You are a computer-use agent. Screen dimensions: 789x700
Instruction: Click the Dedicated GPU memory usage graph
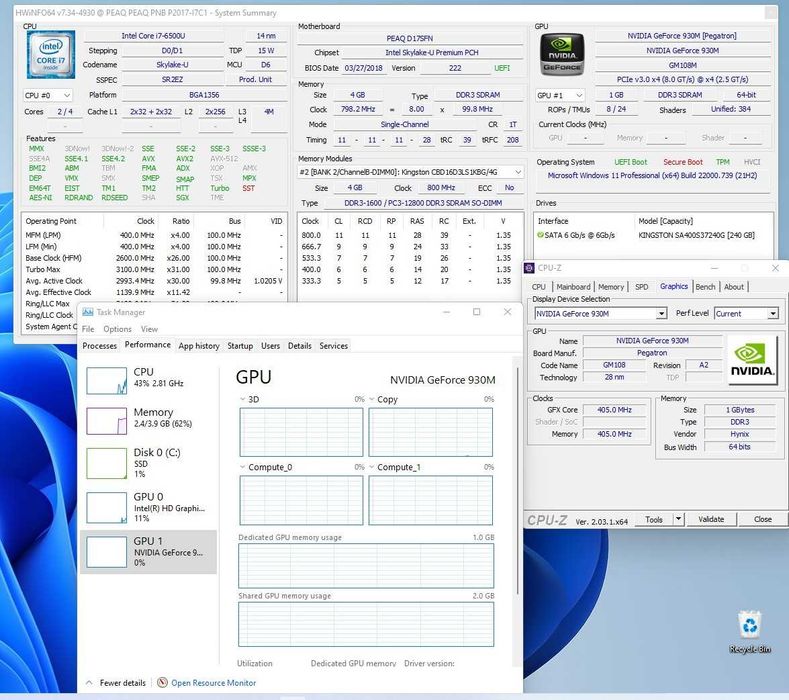click(366, 566)
